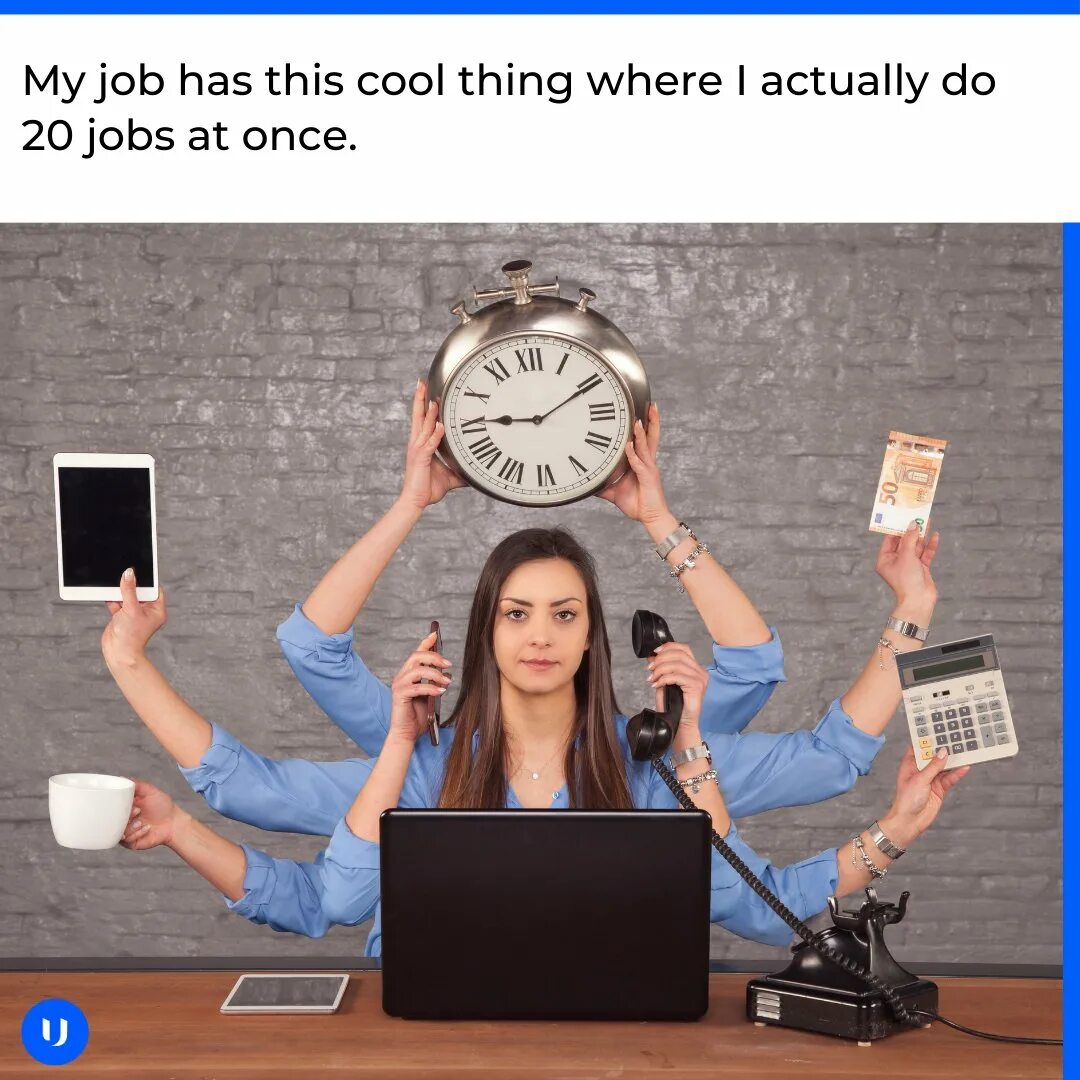Click the stopwatch crown at top
1080x1080 pixels.
point(517,282)
